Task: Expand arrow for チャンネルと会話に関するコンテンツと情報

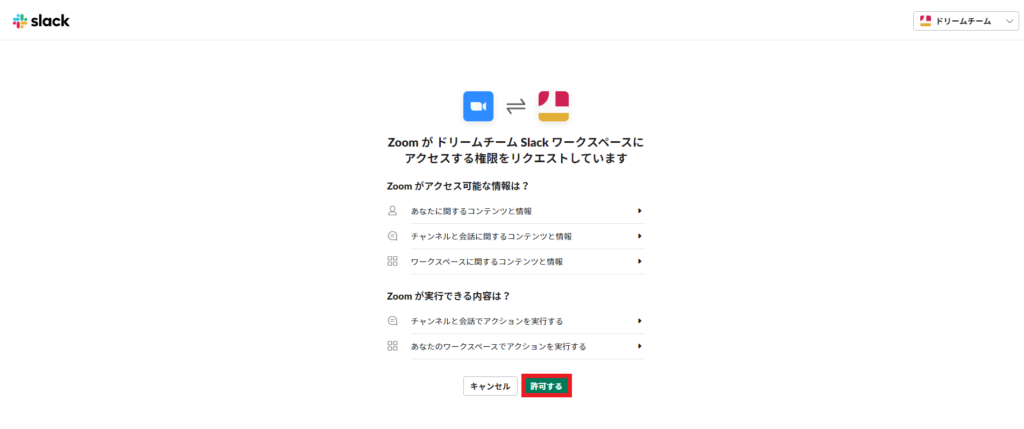Action: (639, 236)
